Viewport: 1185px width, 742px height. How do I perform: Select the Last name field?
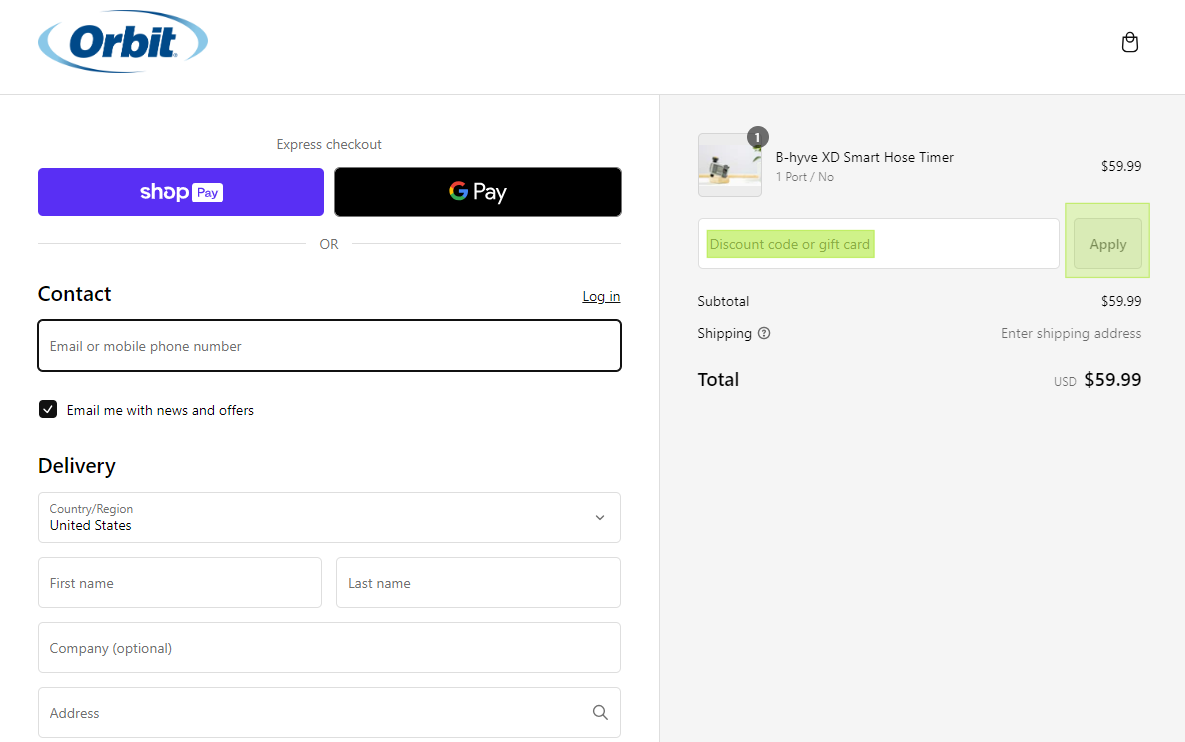point(477,583)
